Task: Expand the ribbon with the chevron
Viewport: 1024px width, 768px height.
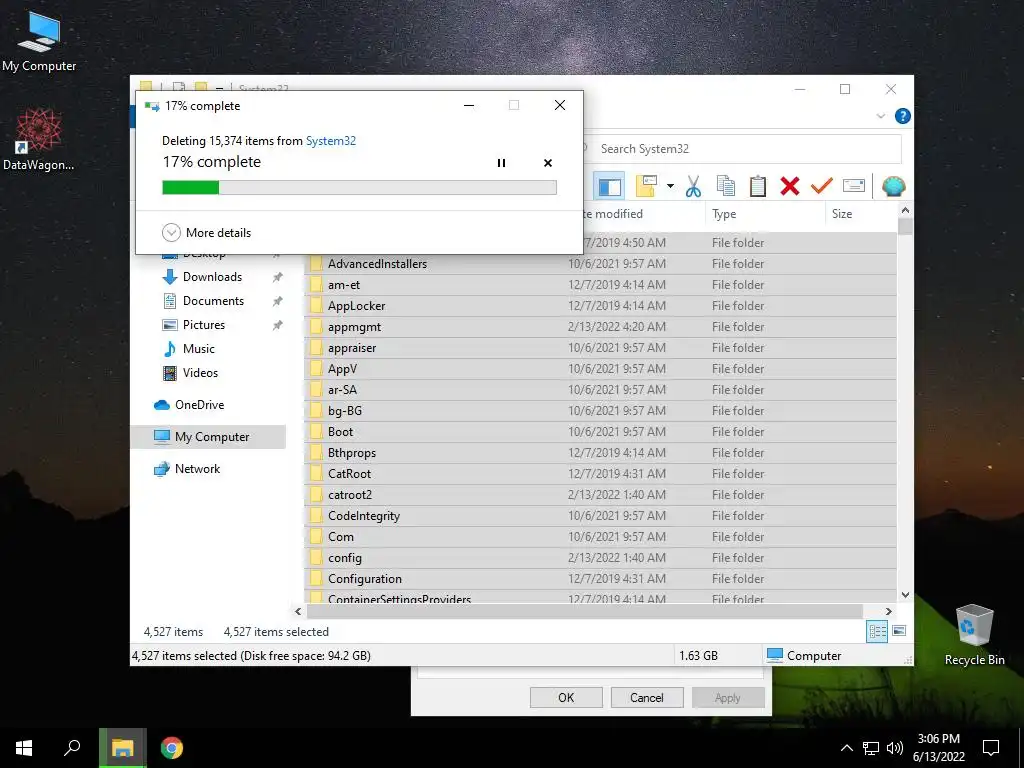Action: click(x=880, y=116)
